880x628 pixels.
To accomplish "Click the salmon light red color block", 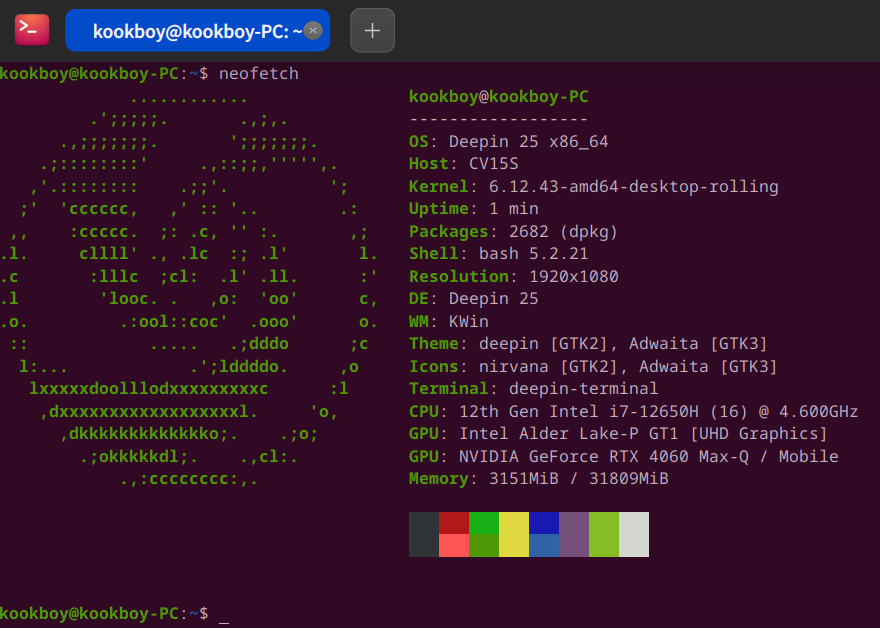I will pos(454,546).
